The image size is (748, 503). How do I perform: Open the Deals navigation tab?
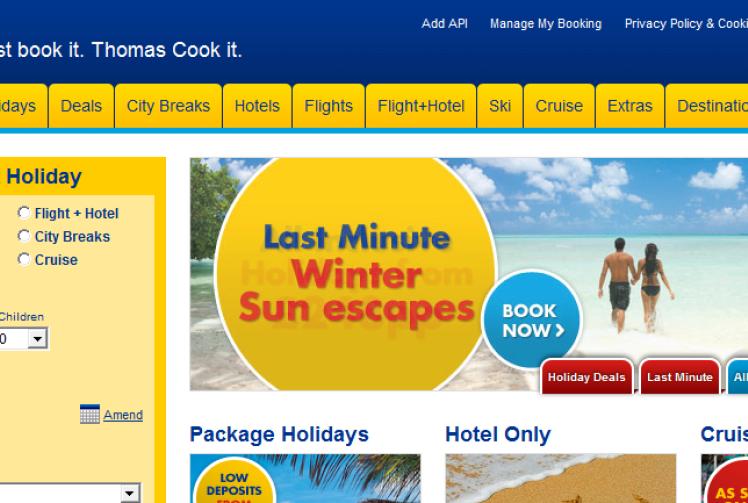(x=81, y=106)
